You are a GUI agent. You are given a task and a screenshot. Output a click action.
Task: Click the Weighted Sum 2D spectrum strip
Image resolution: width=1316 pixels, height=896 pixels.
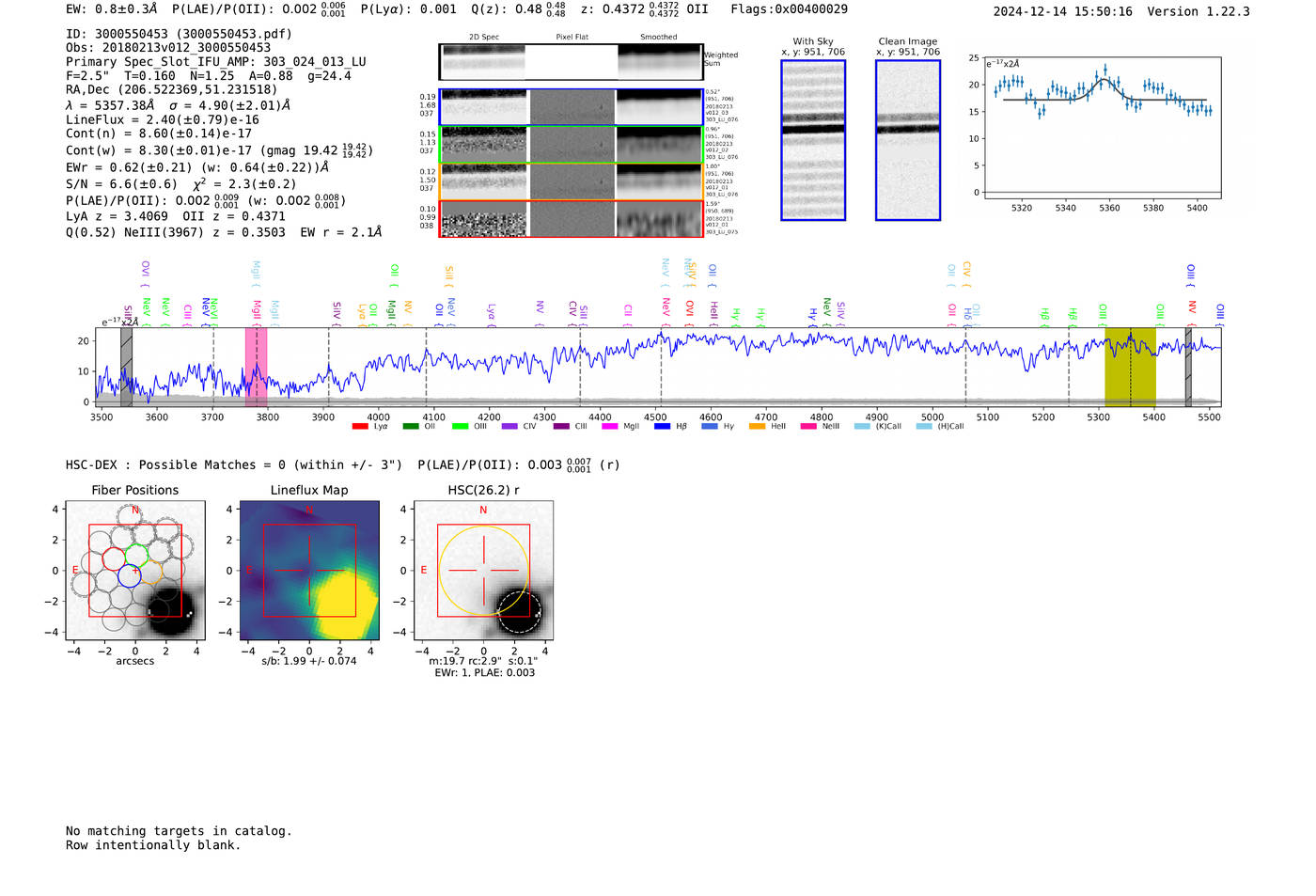pyautogui.click(x=571, y=62)
